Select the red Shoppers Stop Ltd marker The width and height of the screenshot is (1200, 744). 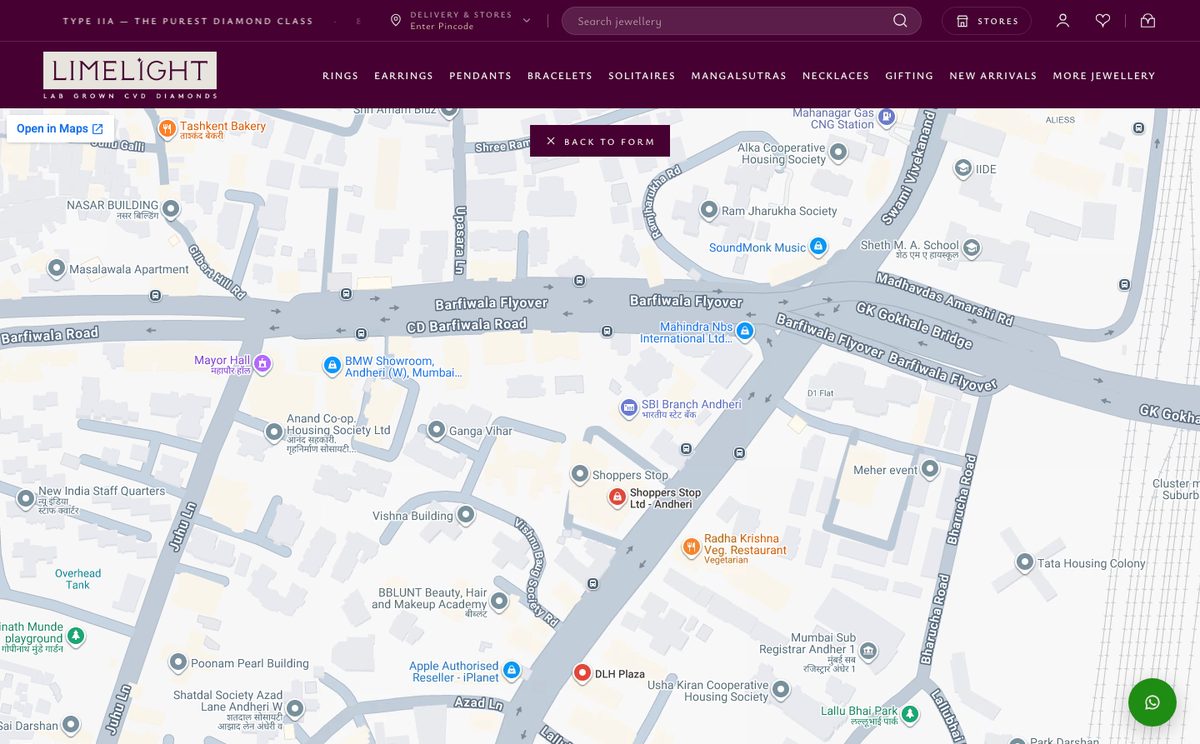coord(617,497)
